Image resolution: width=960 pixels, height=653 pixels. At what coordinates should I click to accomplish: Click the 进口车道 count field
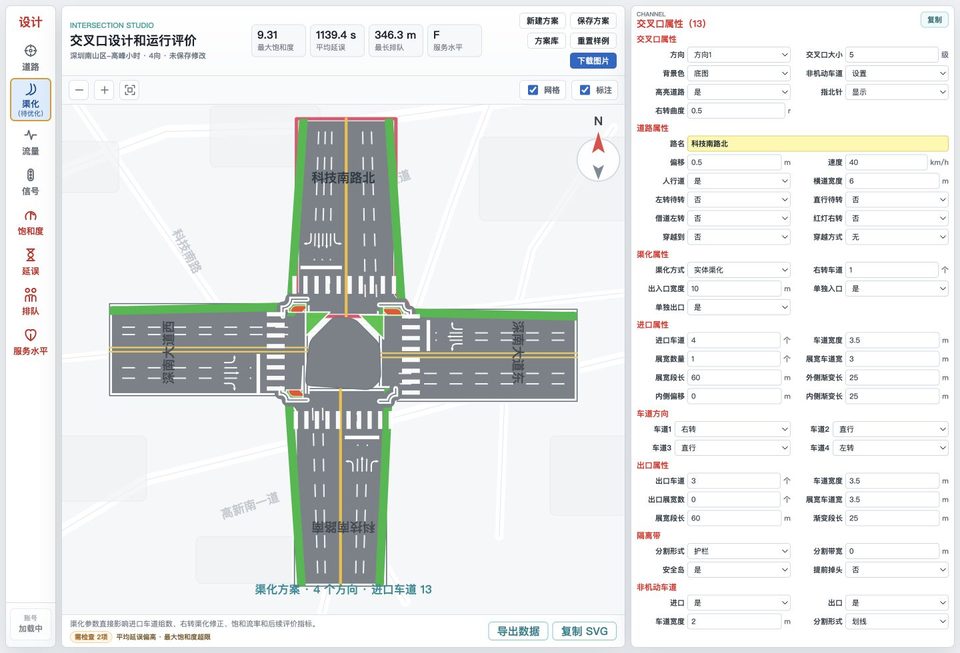pyautogui.click(x=733, y=340)
